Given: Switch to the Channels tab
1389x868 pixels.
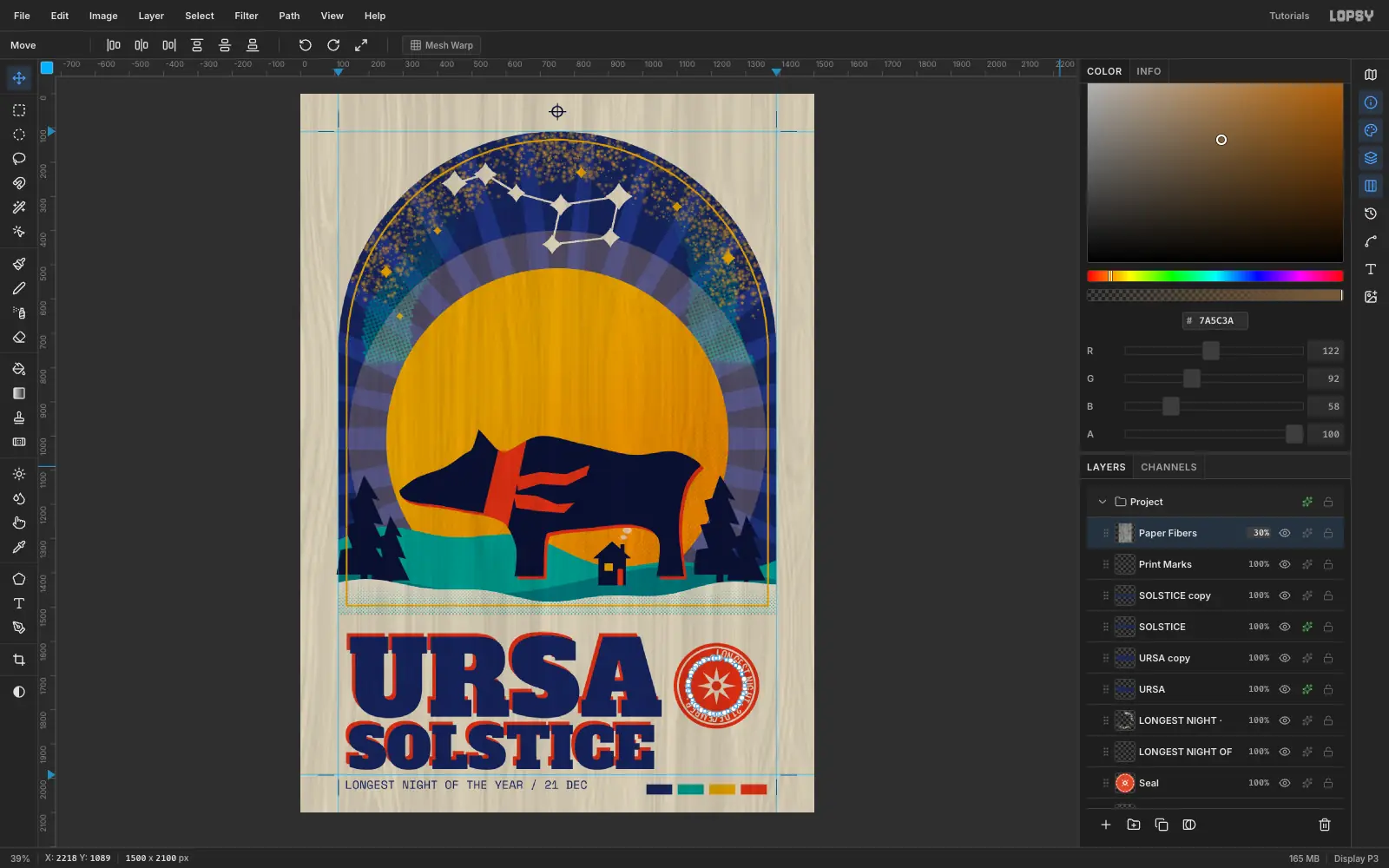Looking at the screenshot, I should pyautogui.click(x=1168, y=467).
